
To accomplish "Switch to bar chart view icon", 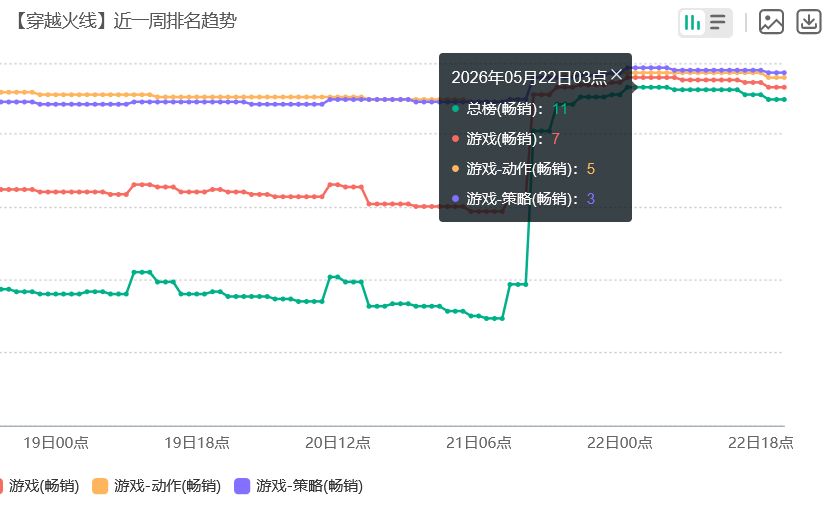I will [x=692, y=23].
